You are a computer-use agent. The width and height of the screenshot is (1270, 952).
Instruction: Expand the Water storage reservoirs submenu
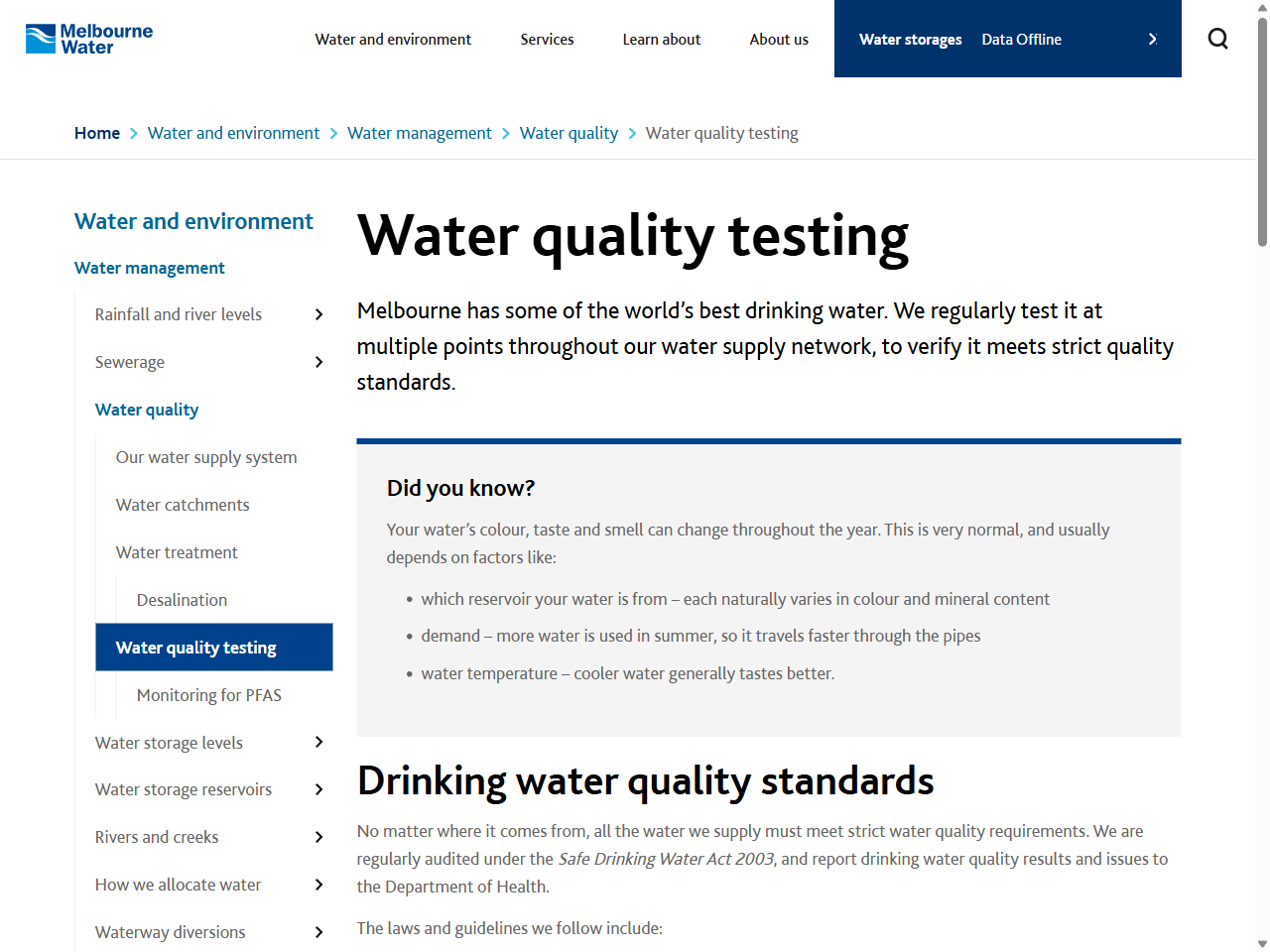pos(318,789)
